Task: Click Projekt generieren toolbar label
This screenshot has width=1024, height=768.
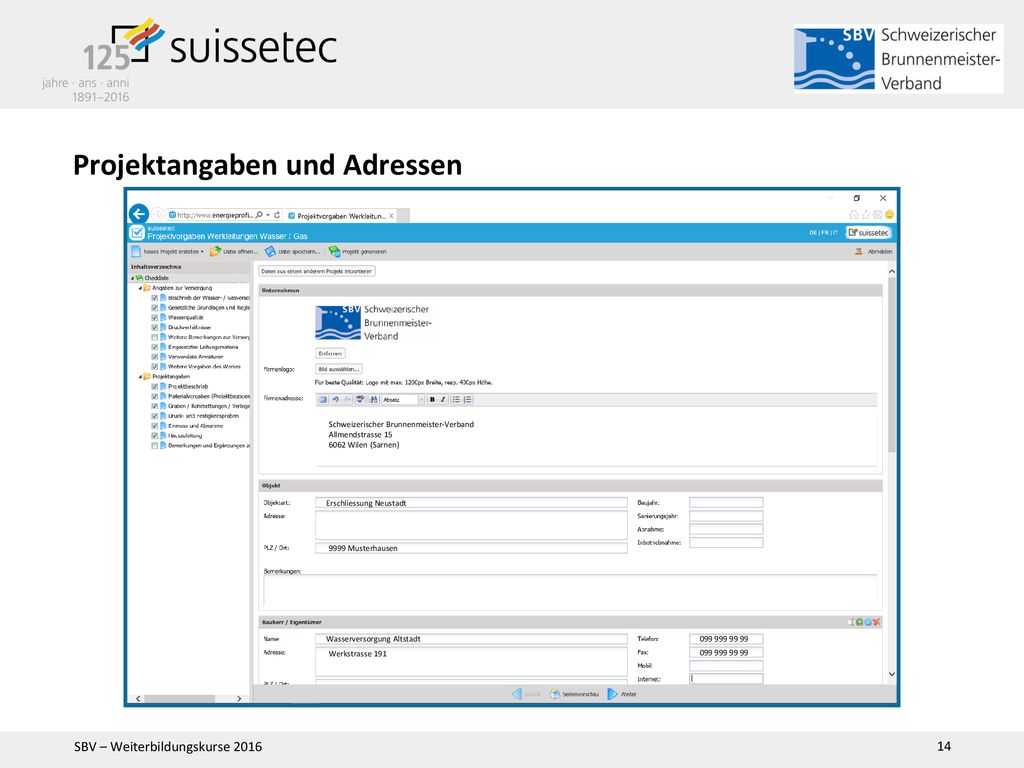Action: point(364,251)
